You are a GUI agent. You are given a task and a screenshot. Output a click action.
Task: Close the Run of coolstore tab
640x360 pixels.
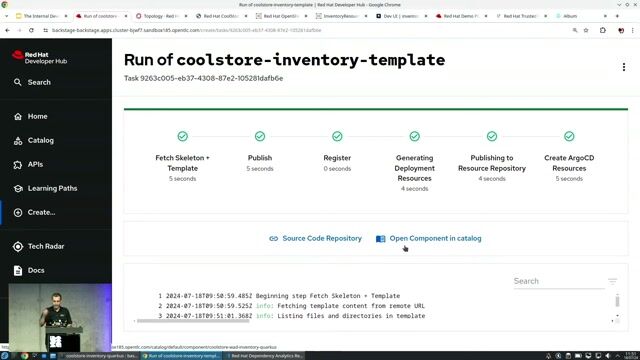coord(126,16)
